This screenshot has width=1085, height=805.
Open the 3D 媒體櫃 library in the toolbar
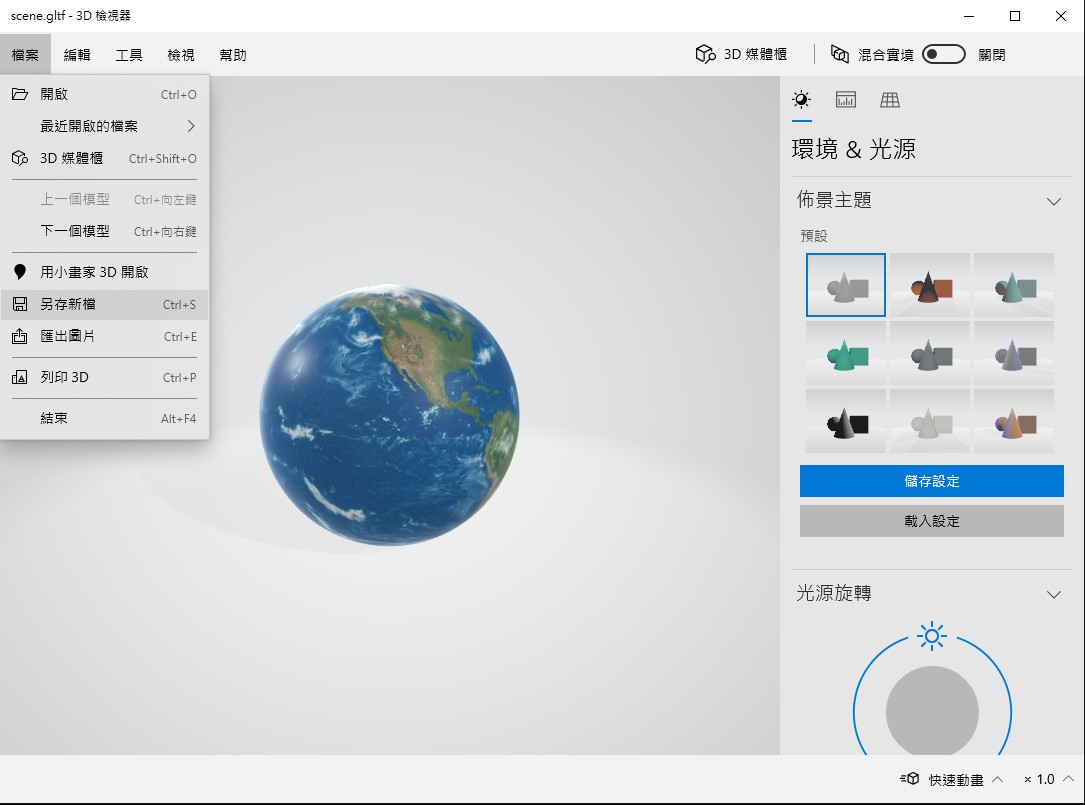(741, 55)
